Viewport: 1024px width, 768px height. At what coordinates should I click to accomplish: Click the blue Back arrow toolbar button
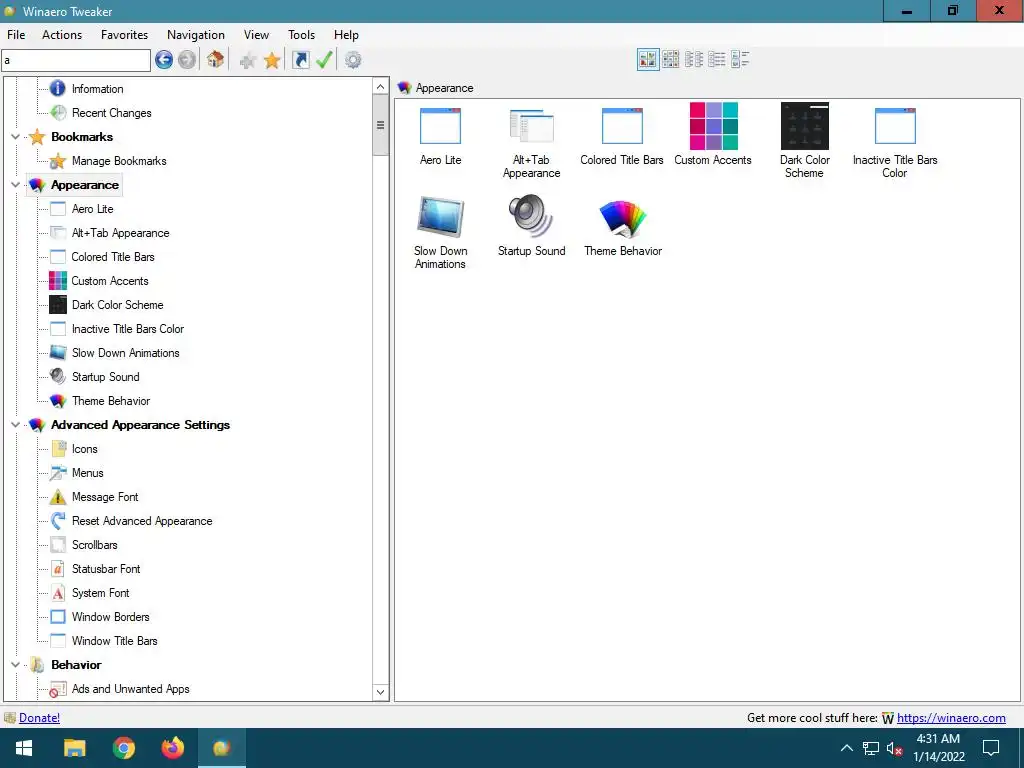[164, 60]
